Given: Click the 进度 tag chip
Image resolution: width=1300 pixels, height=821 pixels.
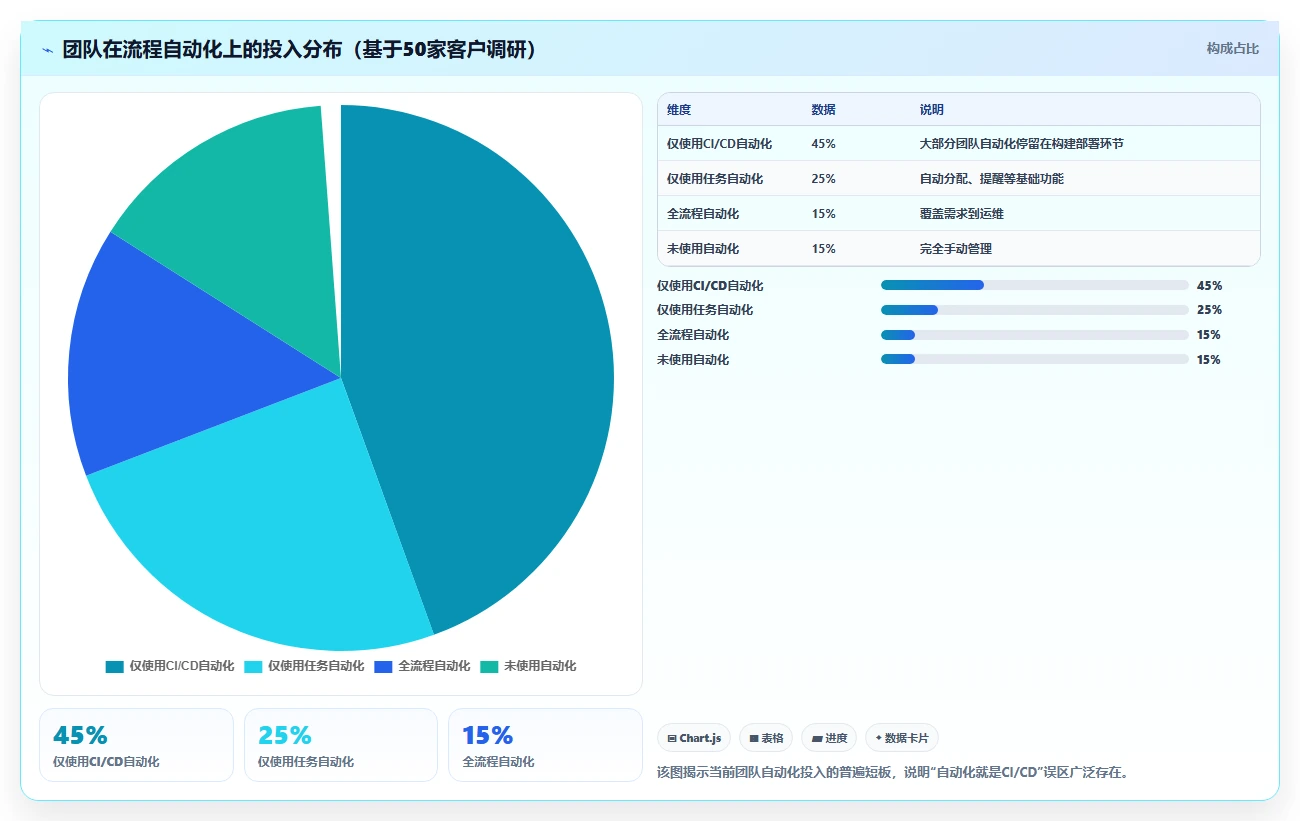Looking at the screenshot, I should 829,738.
